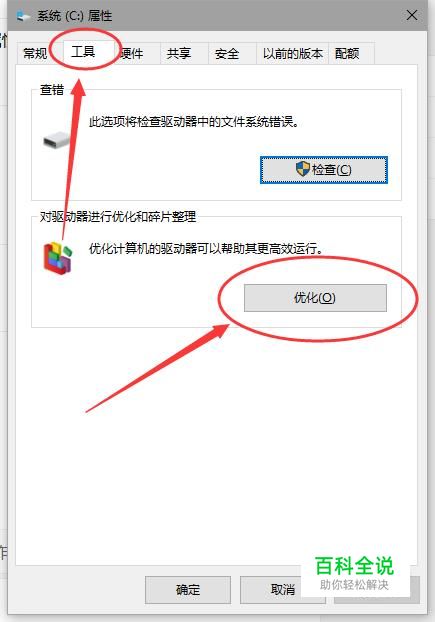This screenshot has height=622, width=435.
Task: Click the 检查(C) button
Action: pos(324,170)
